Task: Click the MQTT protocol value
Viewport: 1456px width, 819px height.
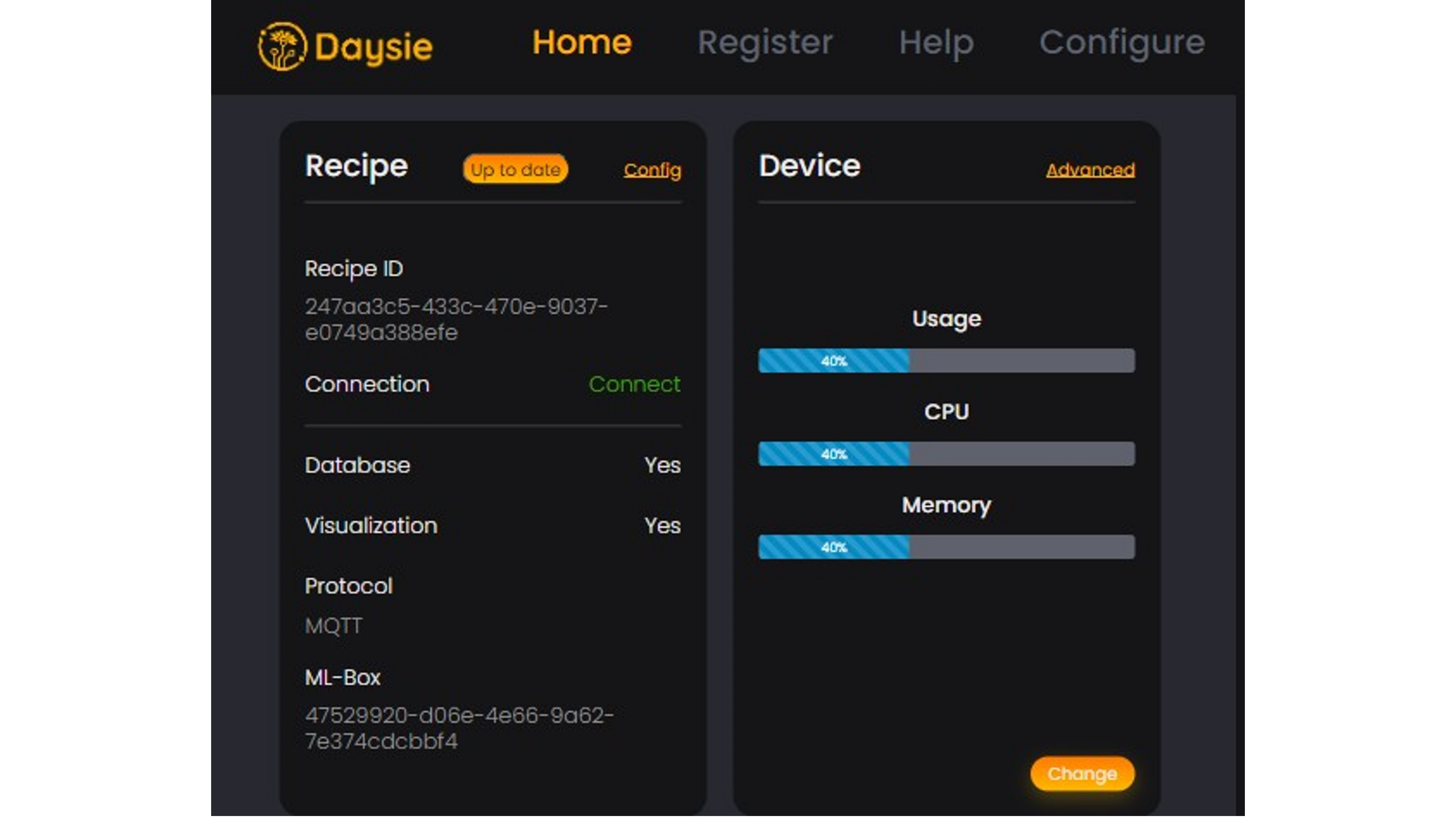Action: click(x=334, y=626)
